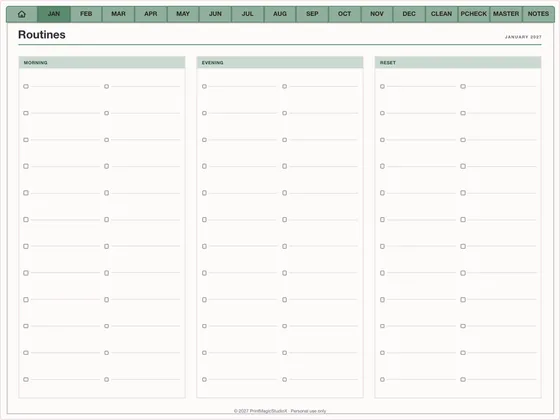Tick first checkbox in Evening right column

click(x=285, y=86)
